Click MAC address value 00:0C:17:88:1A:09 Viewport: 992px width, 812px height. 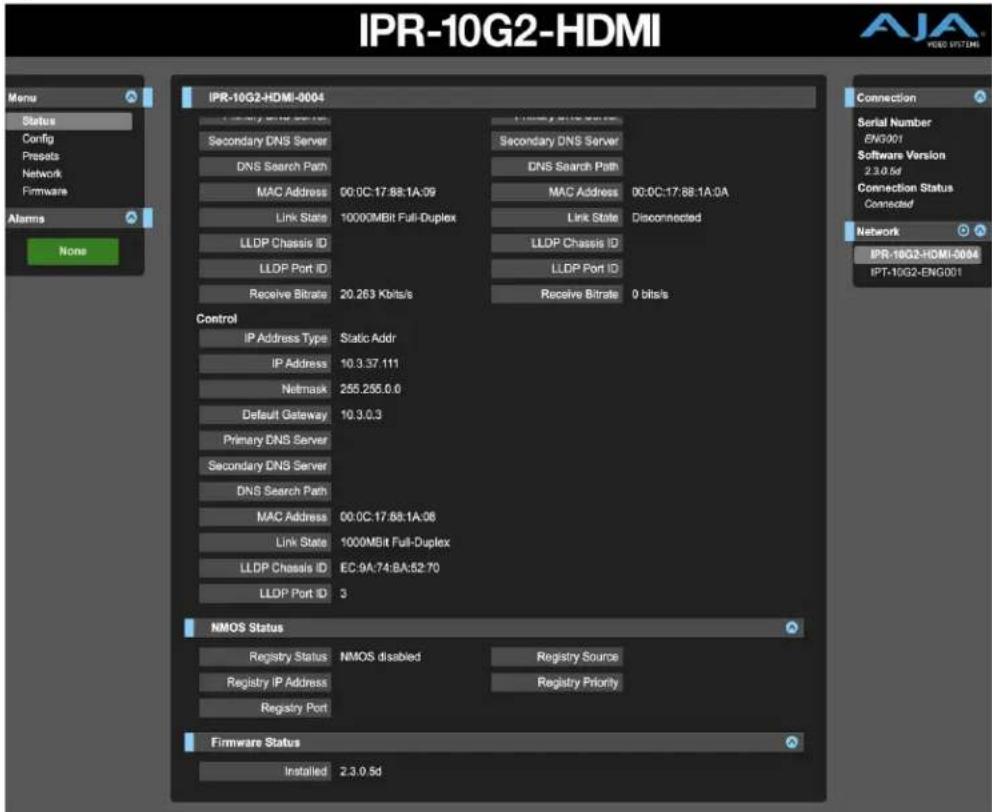[x=387, y=192]
